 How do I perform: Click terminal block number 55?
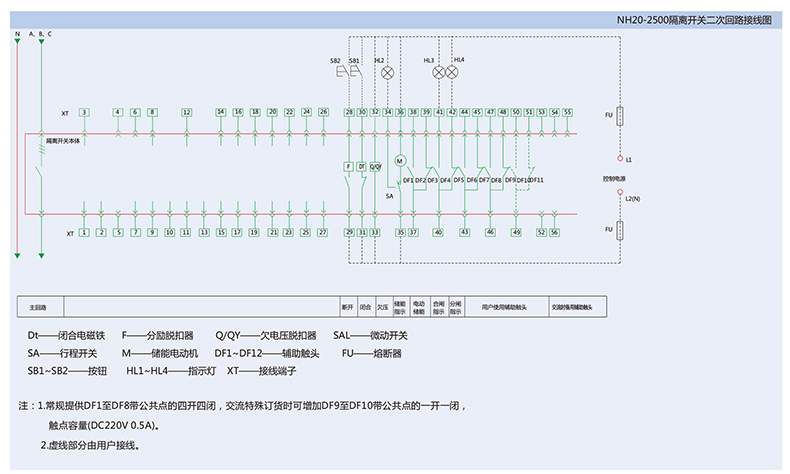click(567, 112)
